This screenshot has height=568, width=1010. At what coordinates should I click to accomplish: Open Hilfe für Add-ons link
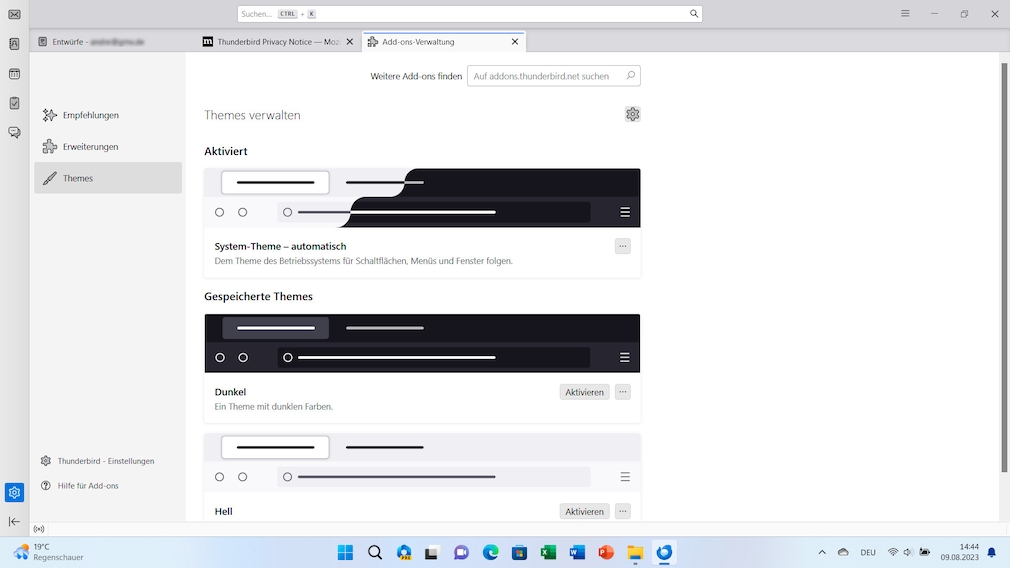pyautogui.click(x=88, y=486)
